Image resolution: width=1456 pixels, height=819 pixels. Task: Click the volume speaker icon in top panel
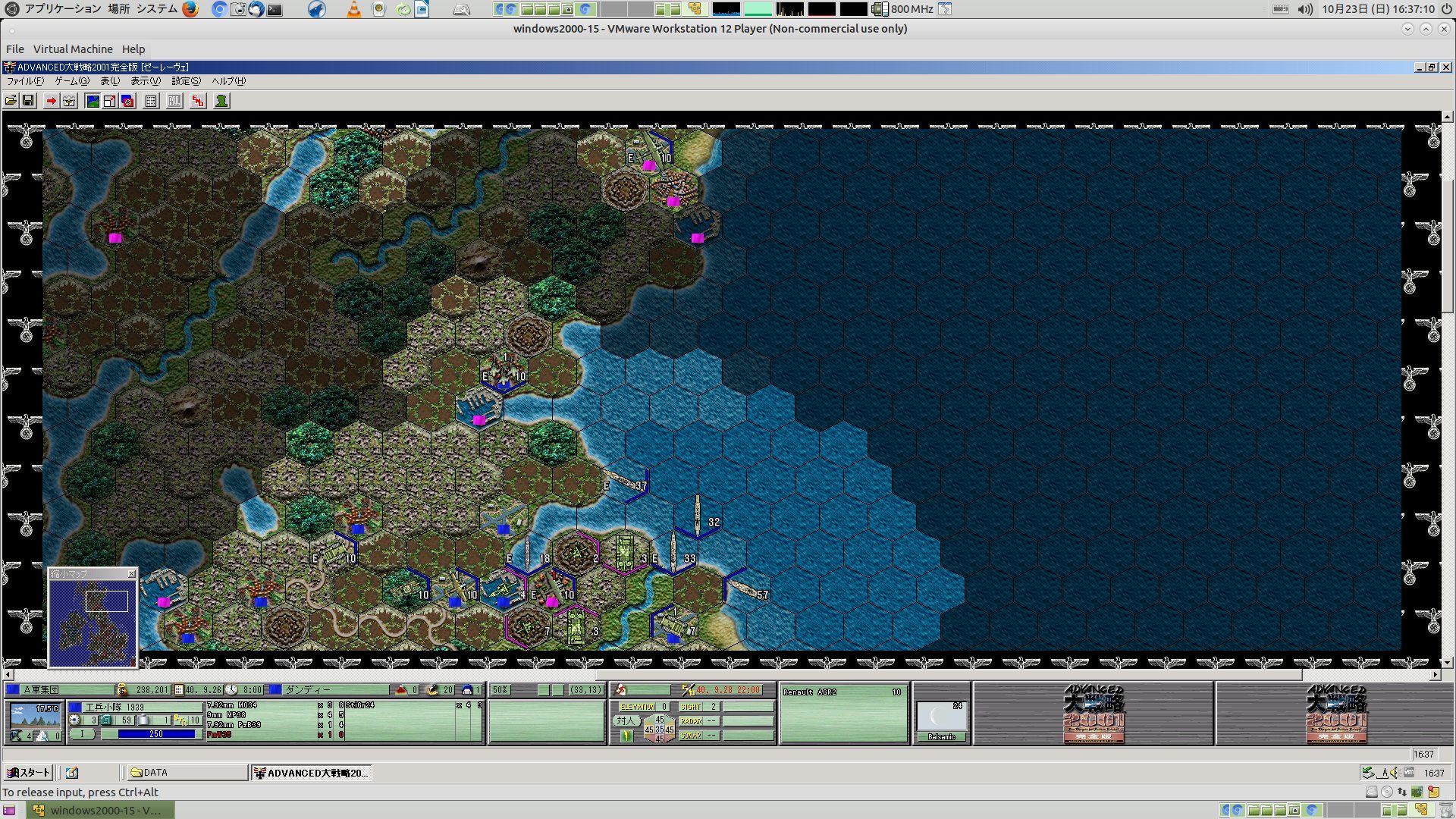(x=1305, y=9)
